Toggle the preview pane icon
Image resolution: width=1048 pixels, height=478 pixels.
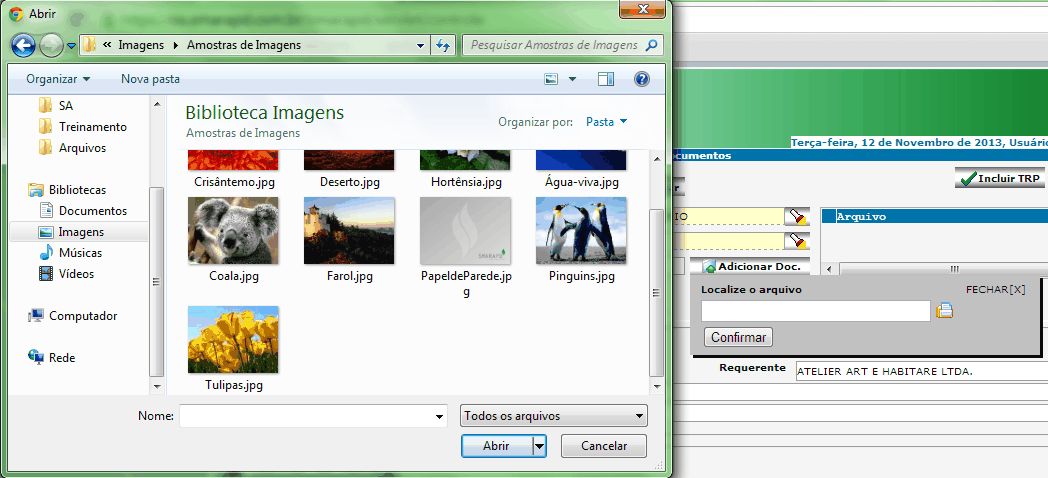[606, 79]
